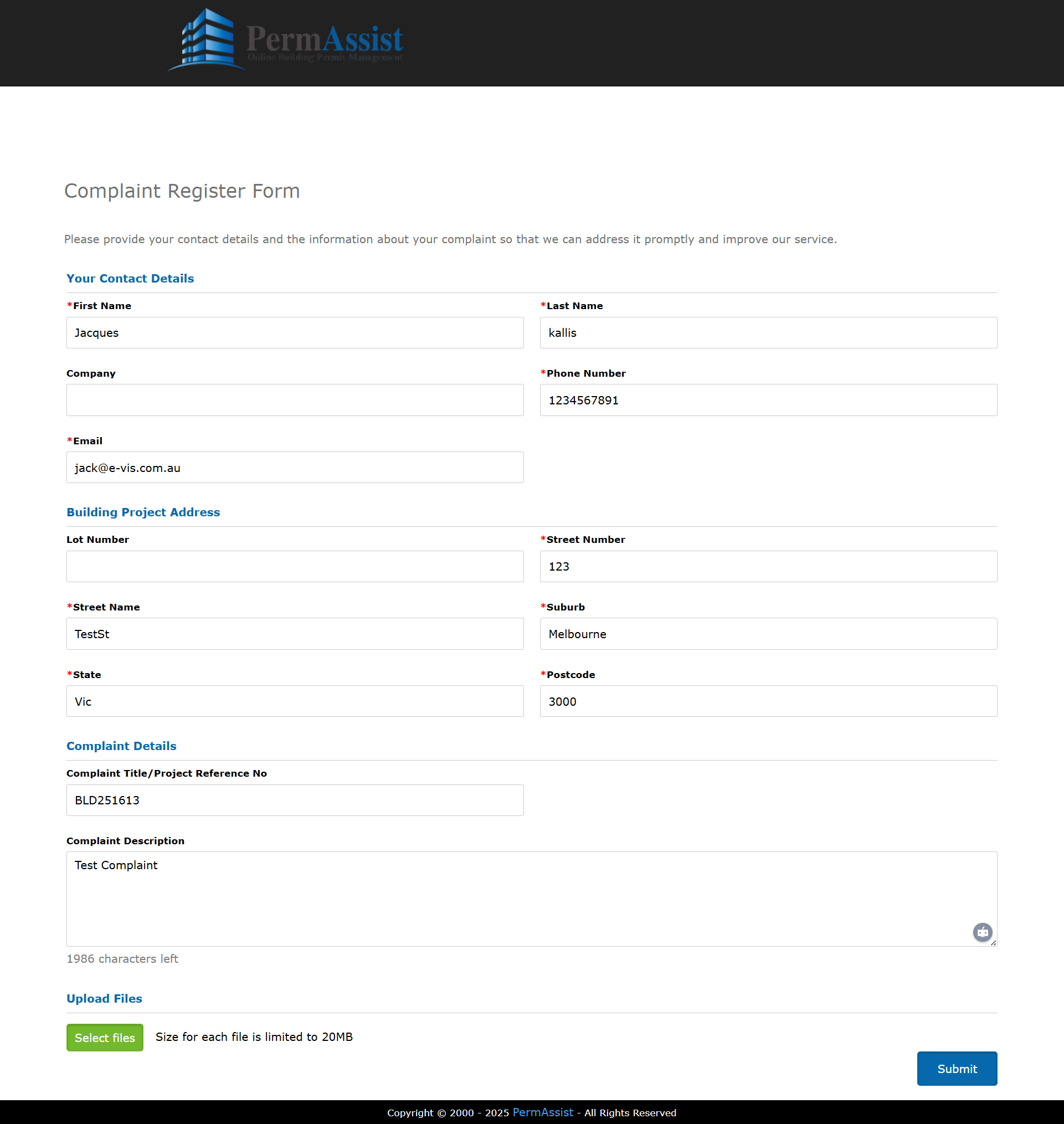Click the State field

tap(294, 701)
